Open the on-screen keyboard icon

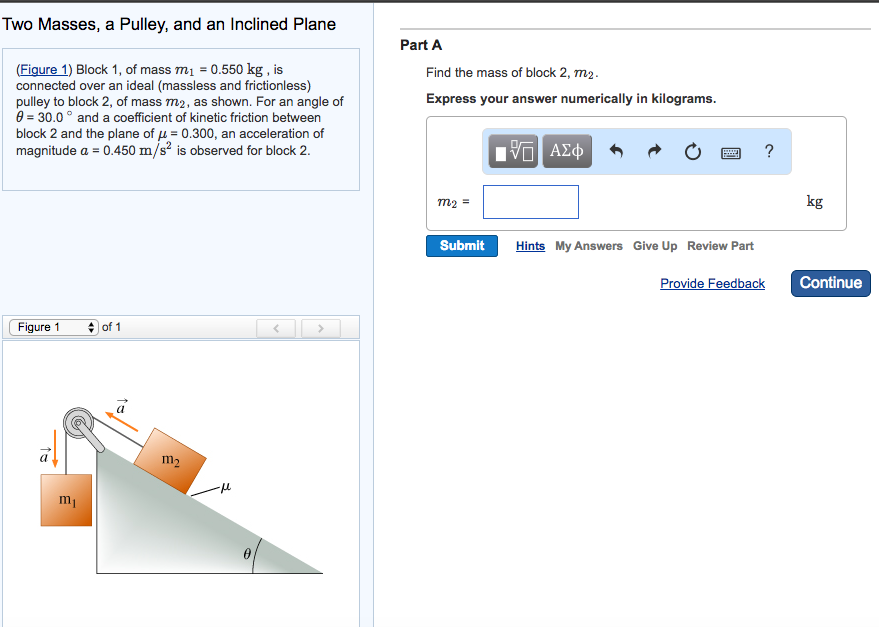pos(730,152)
